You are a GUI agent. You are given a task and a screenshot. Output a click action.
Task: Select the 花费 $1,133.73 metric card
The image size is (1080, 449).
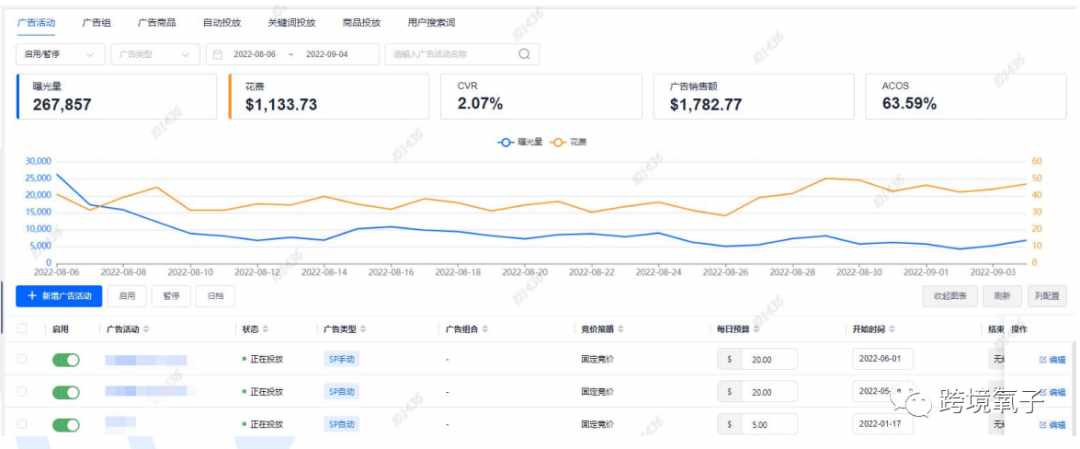(x=329, y=96)
